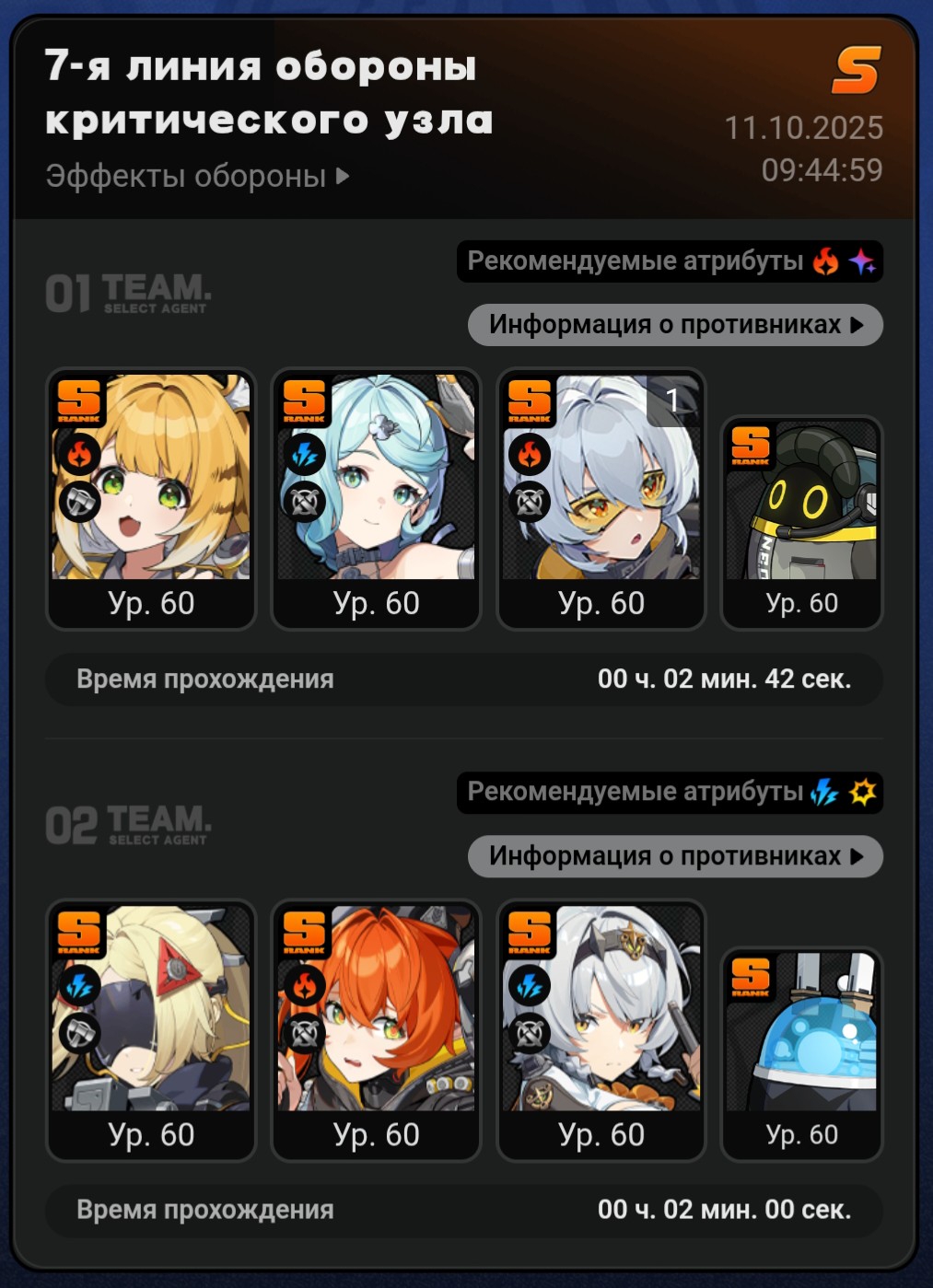Image resolution: width=933 pixels, height=1288 pixels.
Task: Click the ether star icon in Team 1 attributes
Action: point(862,262)
